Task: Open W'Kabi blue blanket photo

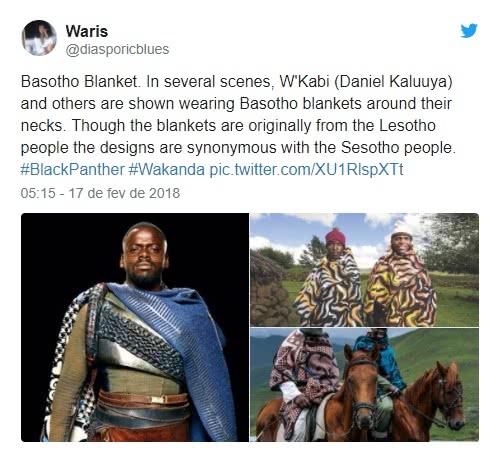Action: [135, 328]
